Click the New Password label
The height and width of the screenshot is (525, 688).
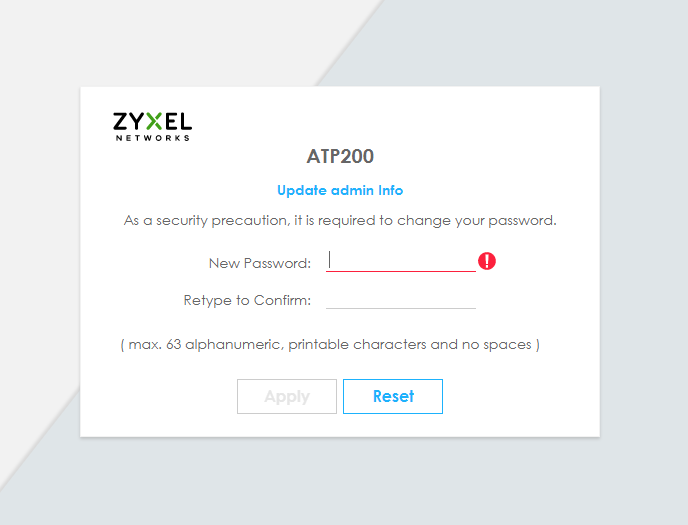click(x=260, y=263)
